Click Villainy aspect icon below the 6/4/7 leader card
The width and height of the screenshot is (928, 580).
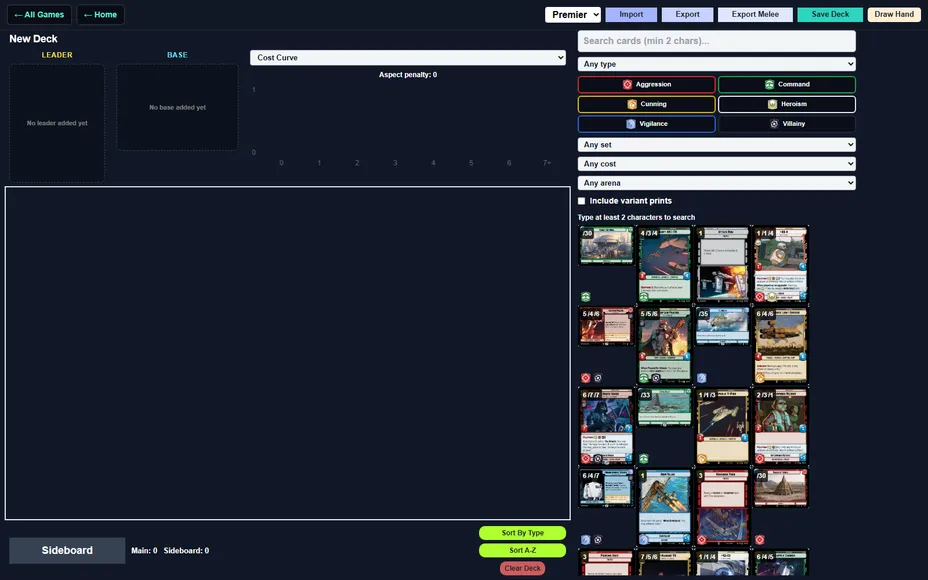pos(598,540)
